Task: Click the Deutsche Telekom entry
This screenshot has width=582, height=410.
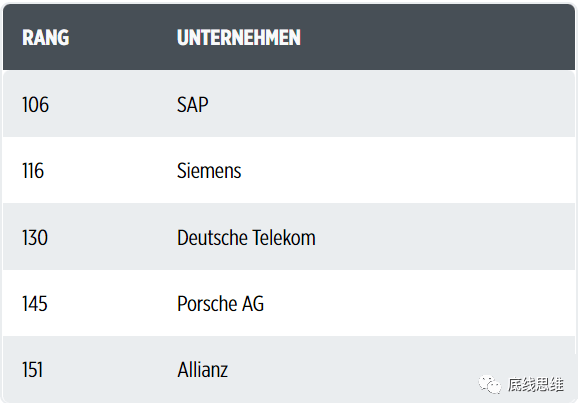Action: (246, 237)
